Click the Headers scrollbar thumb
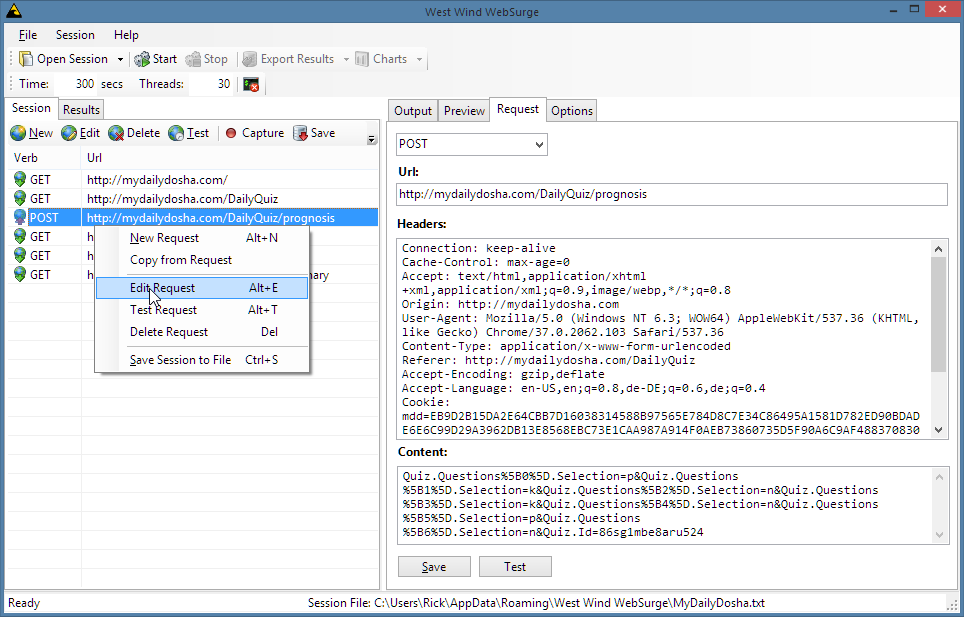 938,314
